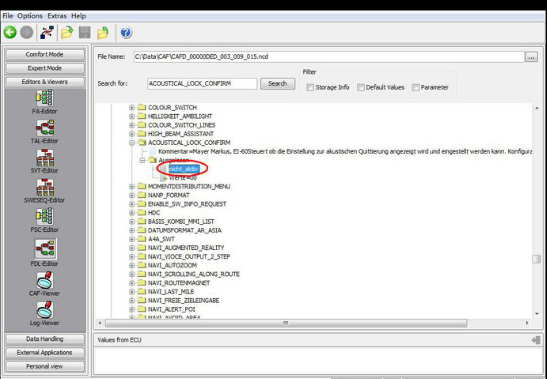The image size is (547, 379).
Task: Click the green back arrow icon
Action: click(10, 32)
